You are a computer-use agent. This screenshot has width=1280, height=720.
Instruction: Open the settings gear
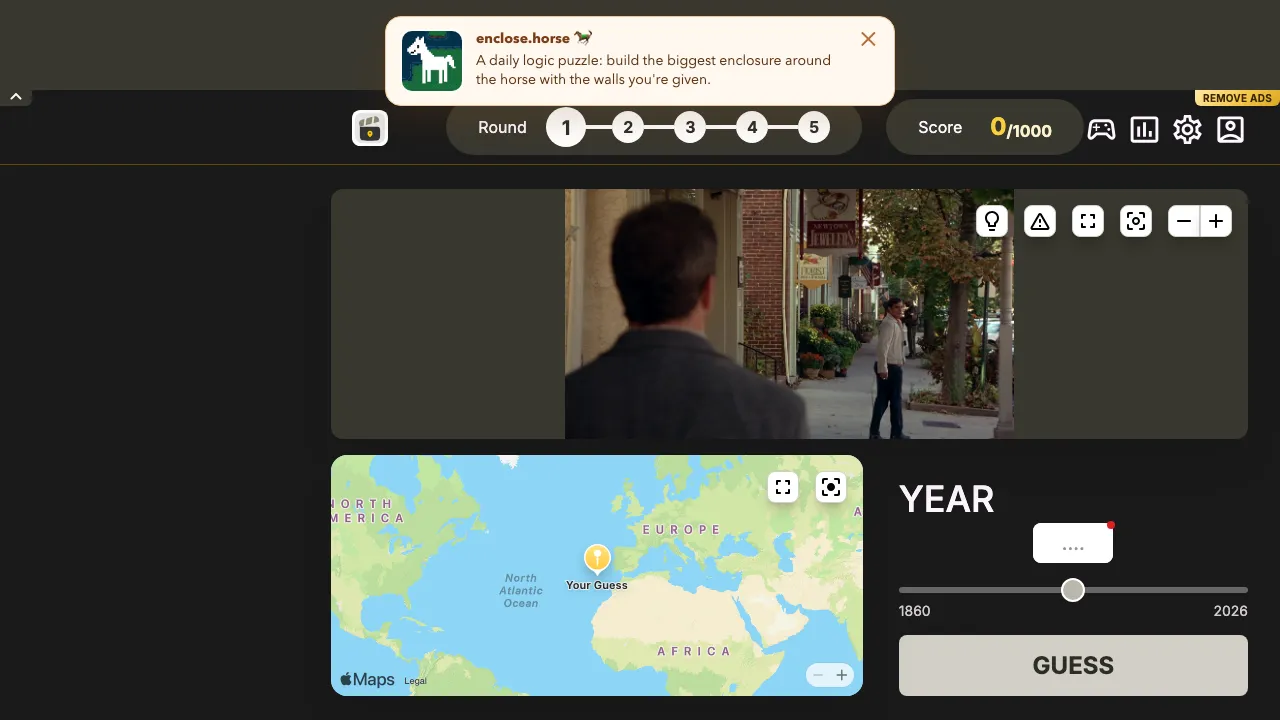point(1187,129)
